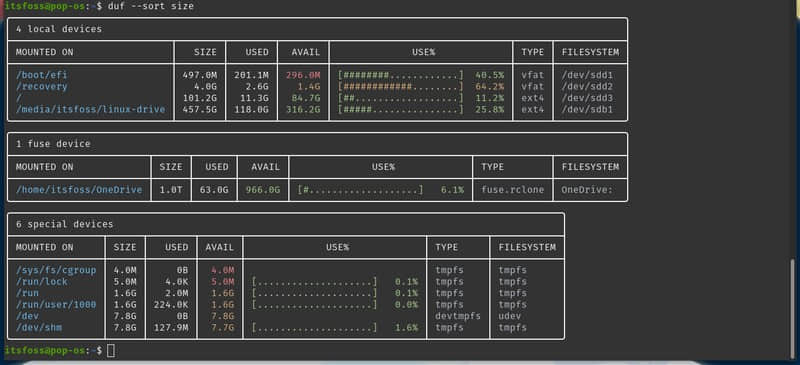Click the /dev/sdb1 filesystem entry
This screenshot has width=800, height=365.
point(587,110)
